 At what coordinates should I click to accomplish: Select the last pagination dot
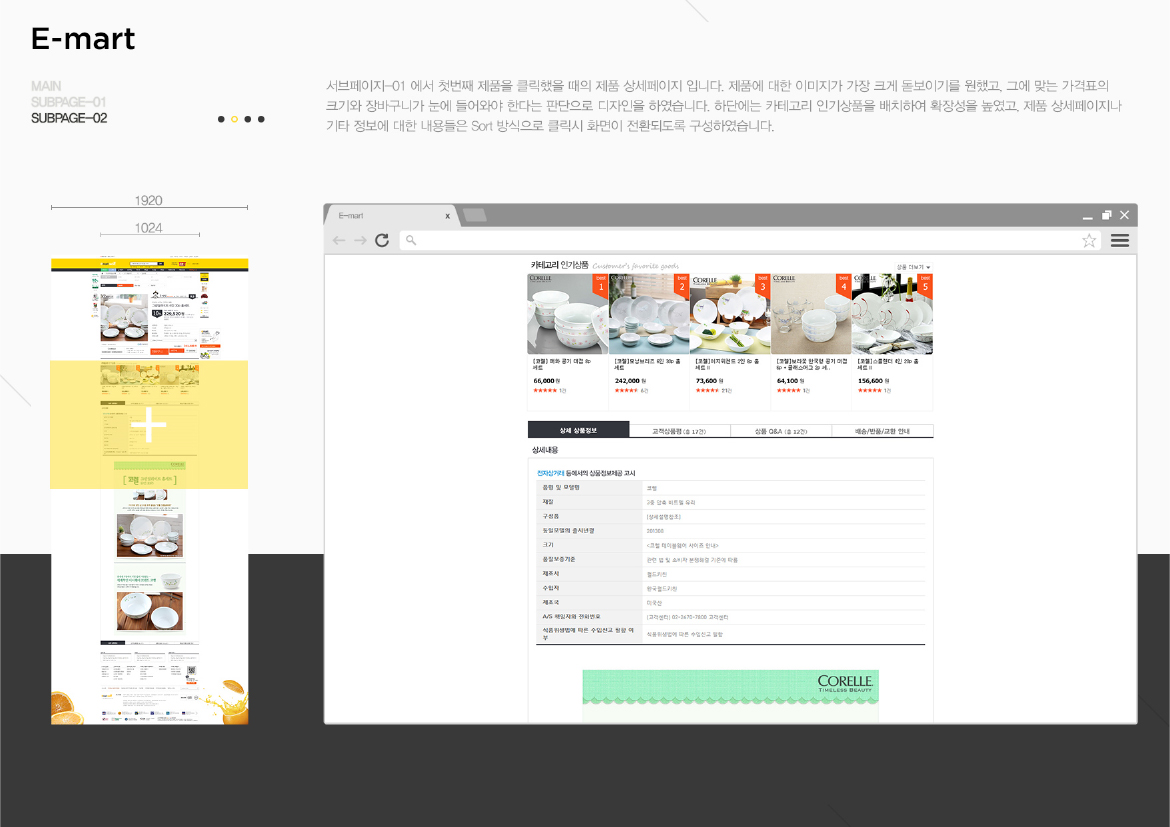[261, 119]
